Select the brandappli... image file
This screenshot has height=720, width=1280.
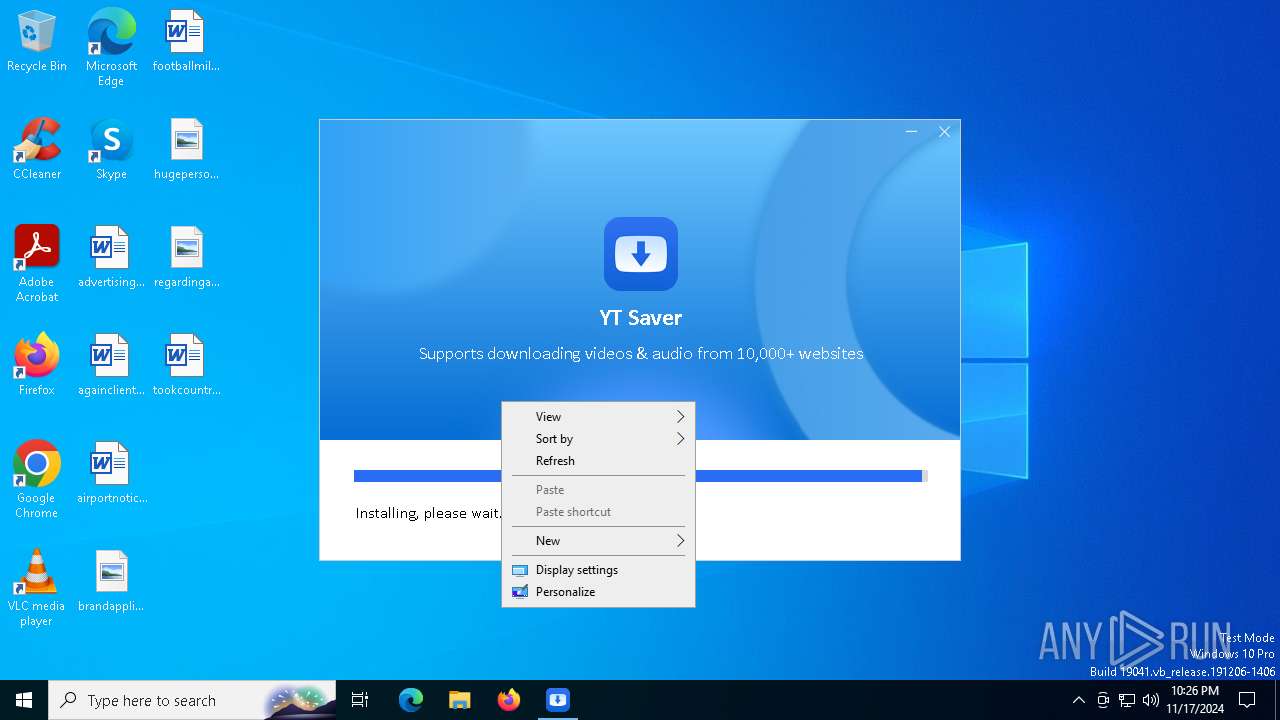pos(111,582)
